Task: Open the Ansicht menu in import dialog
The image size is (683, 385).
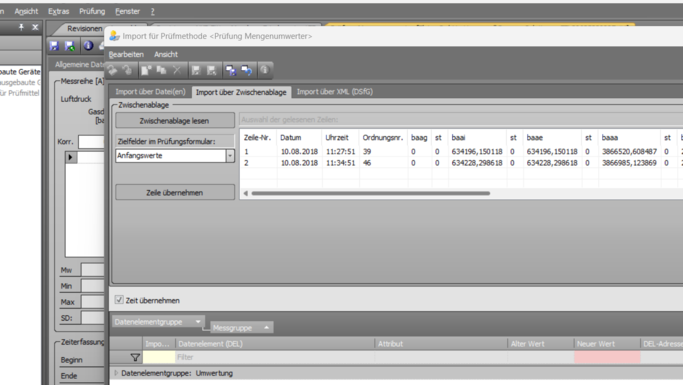Action: pyautogui.click(x=166, y=54)
